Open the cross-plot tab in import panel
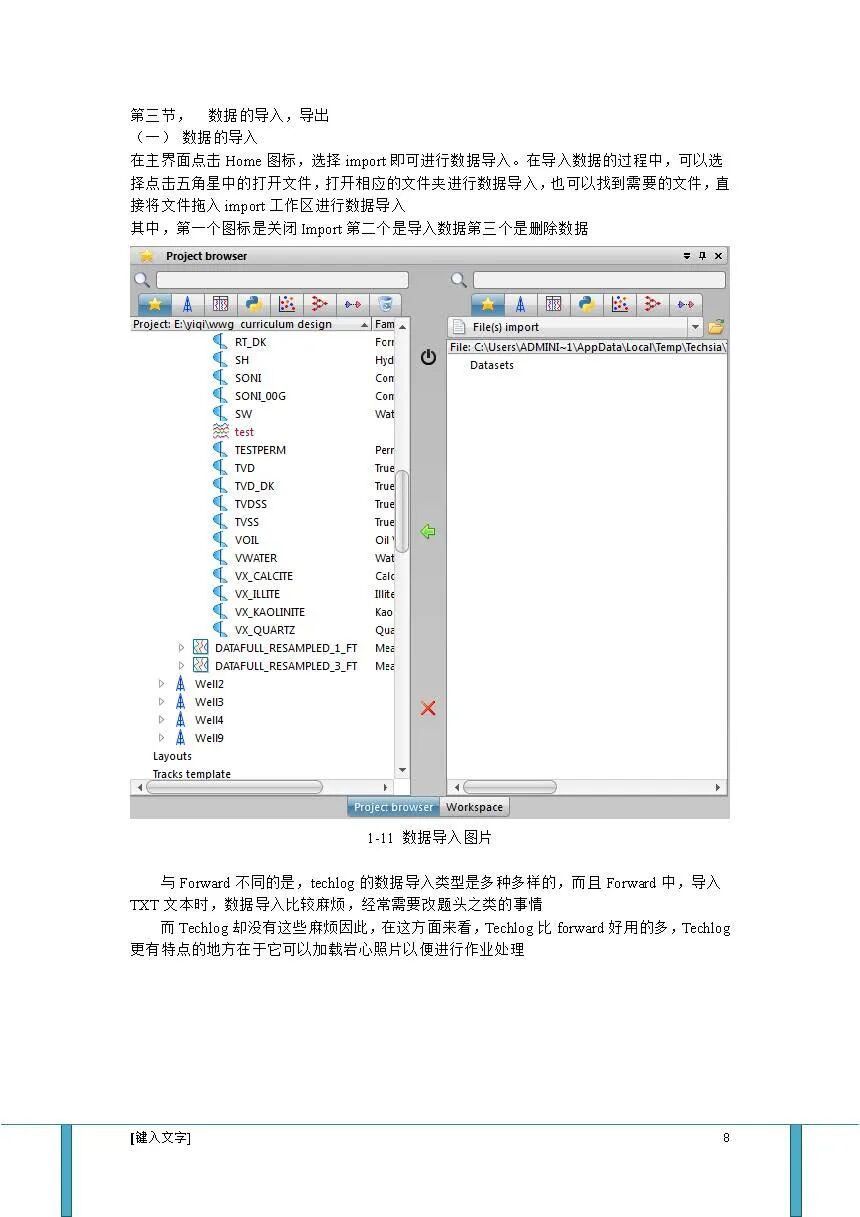Screen dimensions: 860x1217 click(620, 304)
